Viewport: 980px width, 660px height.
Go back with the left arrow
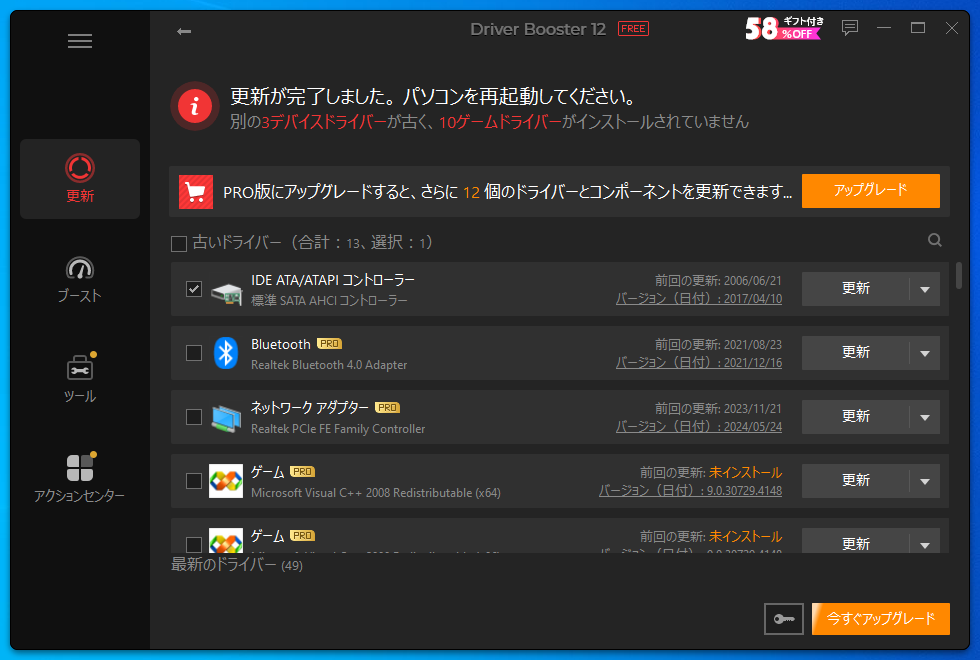pyautogui.click(x=184, y=31)
